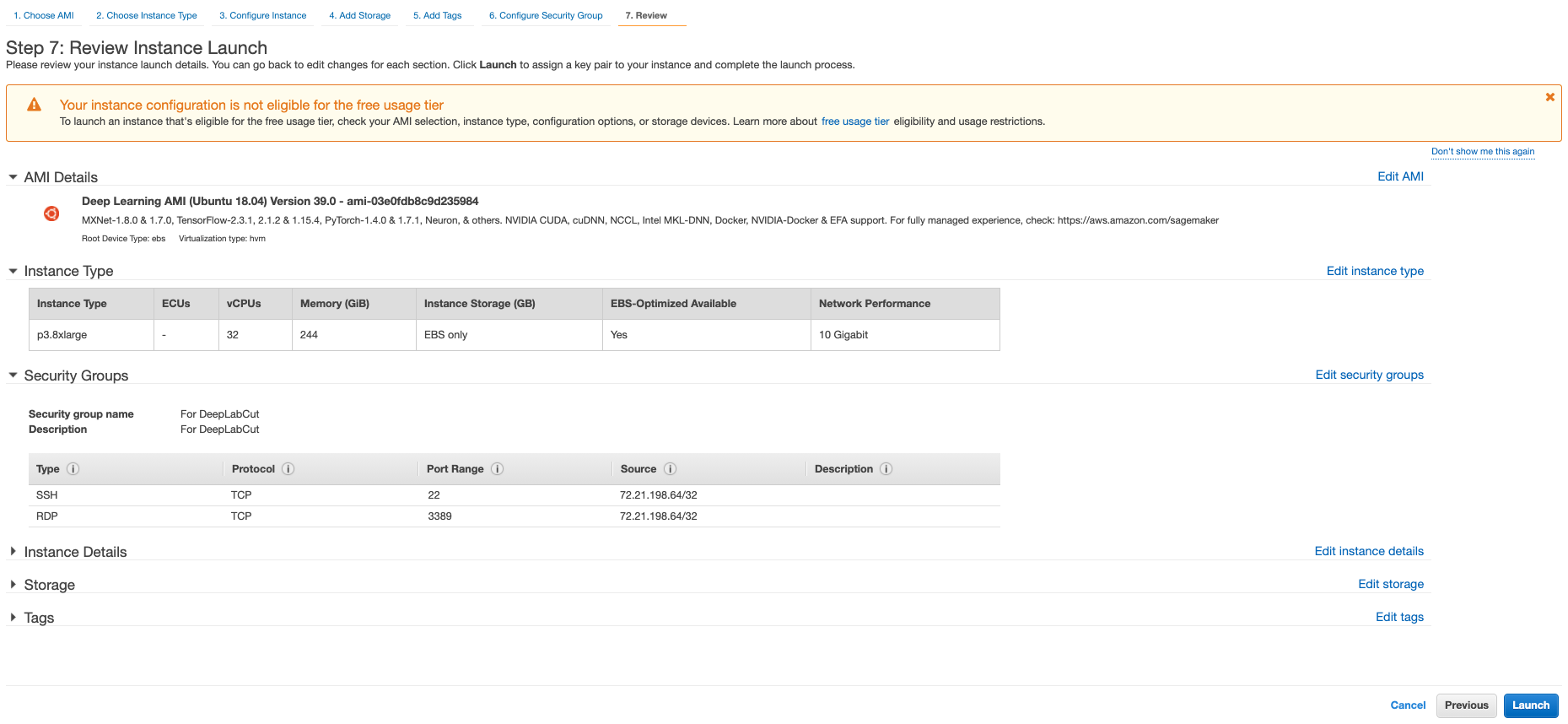Click port range 3389
The image size is (1568, 724).
click(439, 516)
